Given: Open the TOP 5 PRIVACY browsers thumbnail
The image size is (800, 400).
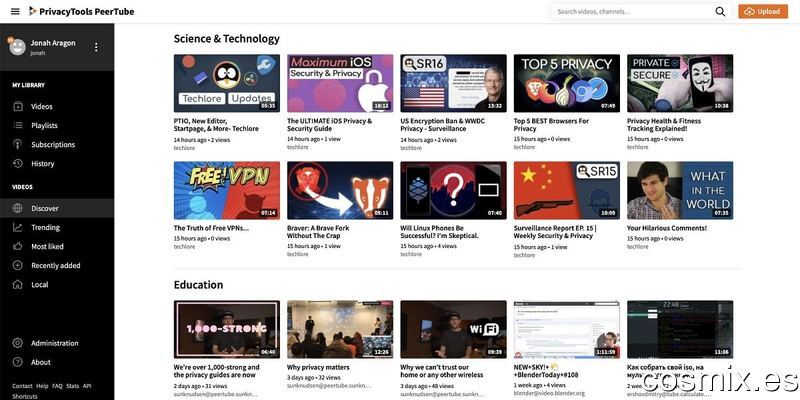Looking at the screenshot, I should click(566, 83).
